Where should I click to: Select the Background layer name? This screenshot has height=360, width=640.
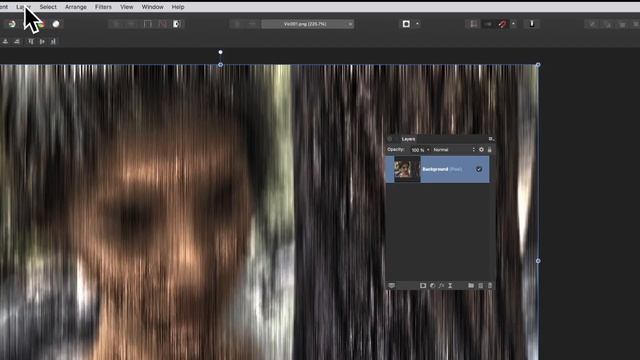(x=435, y=169)
